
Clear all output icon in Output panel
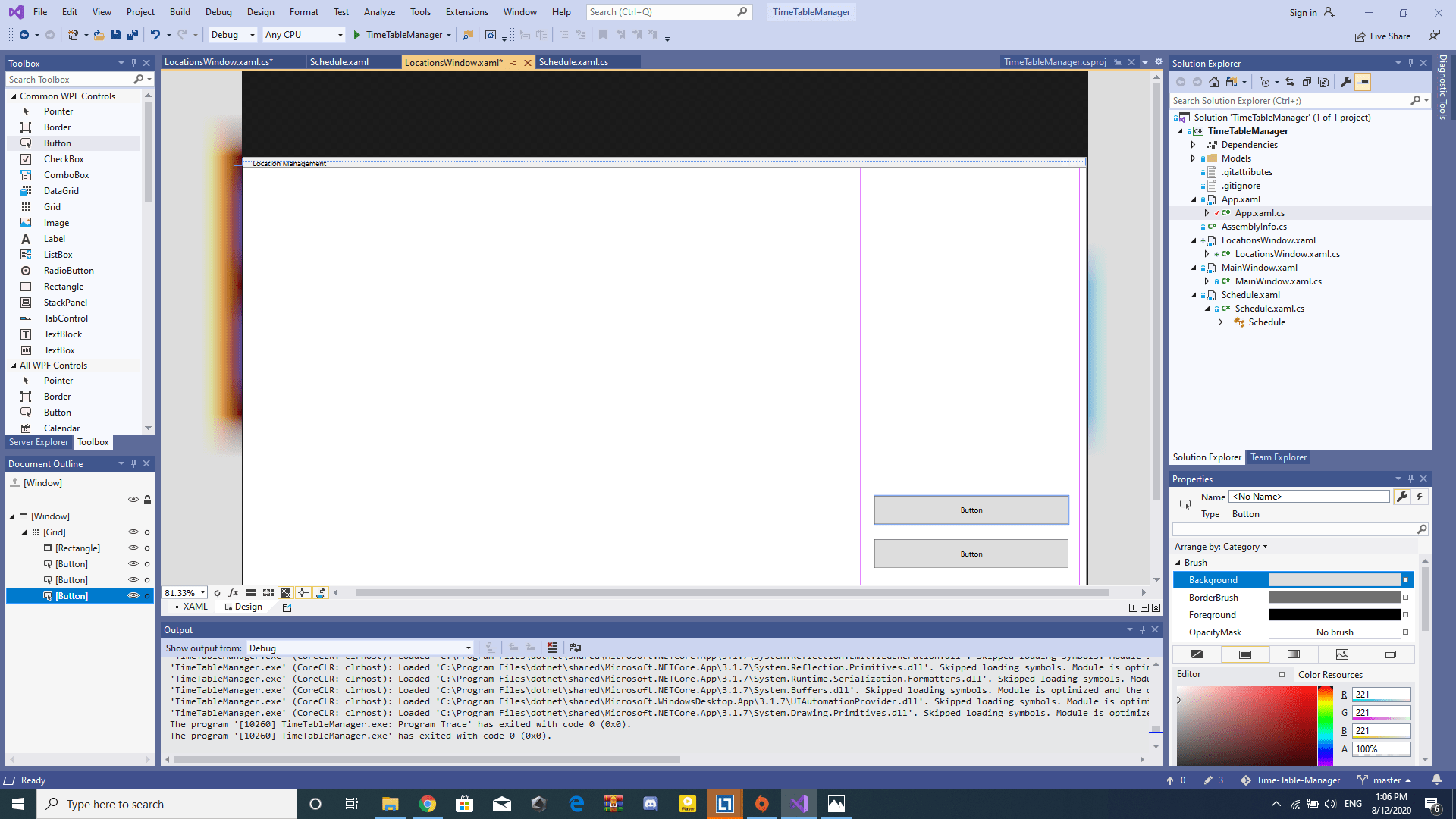[552, 648]
